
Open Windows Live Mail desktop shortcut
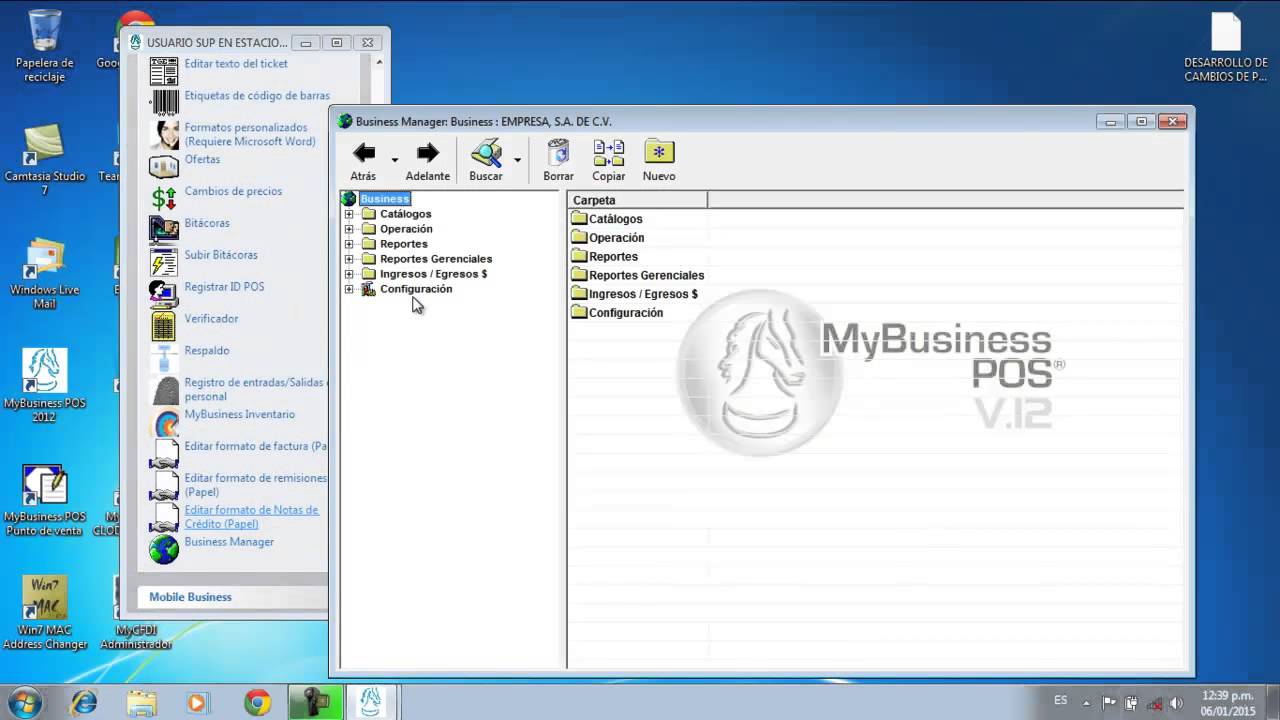click(44, 274)
